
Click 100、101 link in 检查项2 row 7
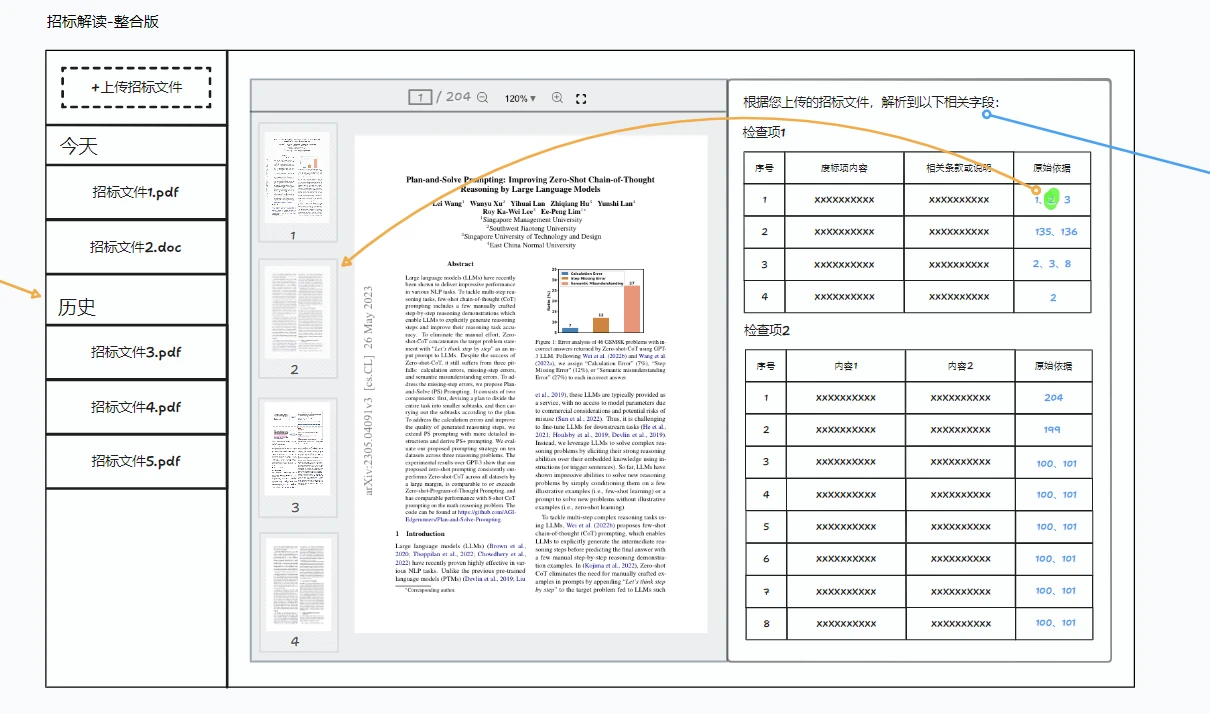(1056, 590)
